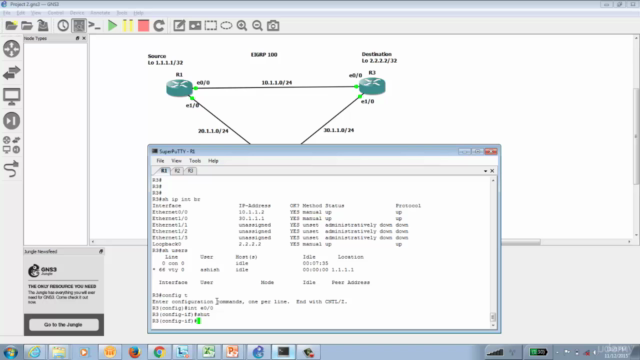Open GNS3 Control menu
The width and height of the screenshot is (640, 360).
55,13
